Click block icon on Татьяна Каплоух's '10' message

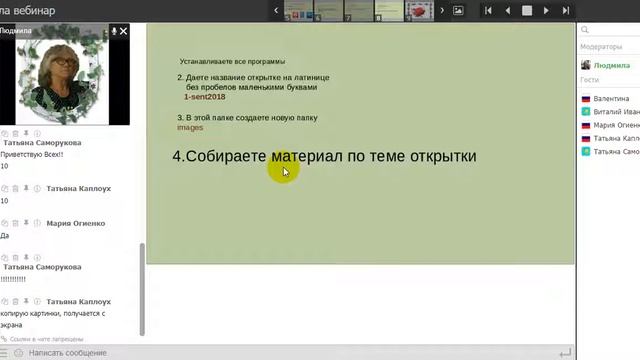[x=5, y=189]
